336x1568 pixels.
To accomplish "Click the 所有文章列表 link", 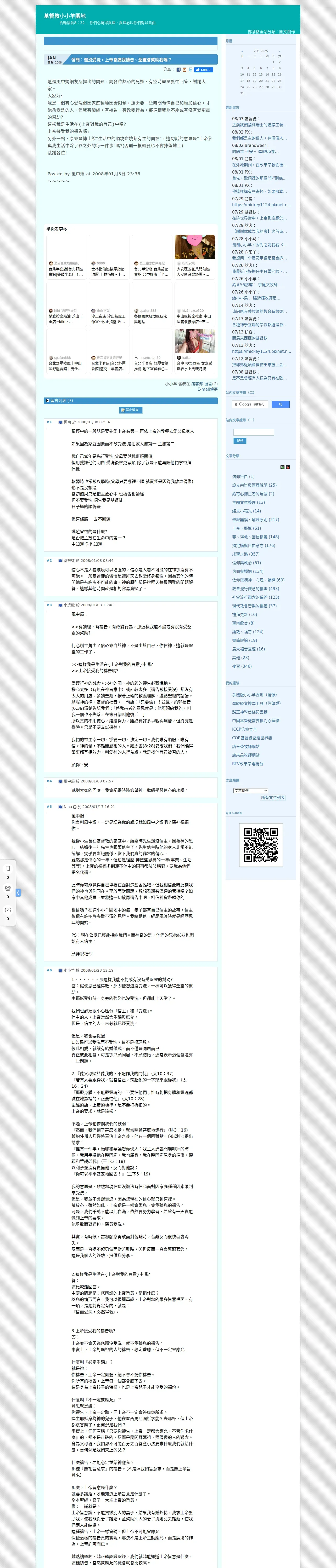I will pos(273,797).
